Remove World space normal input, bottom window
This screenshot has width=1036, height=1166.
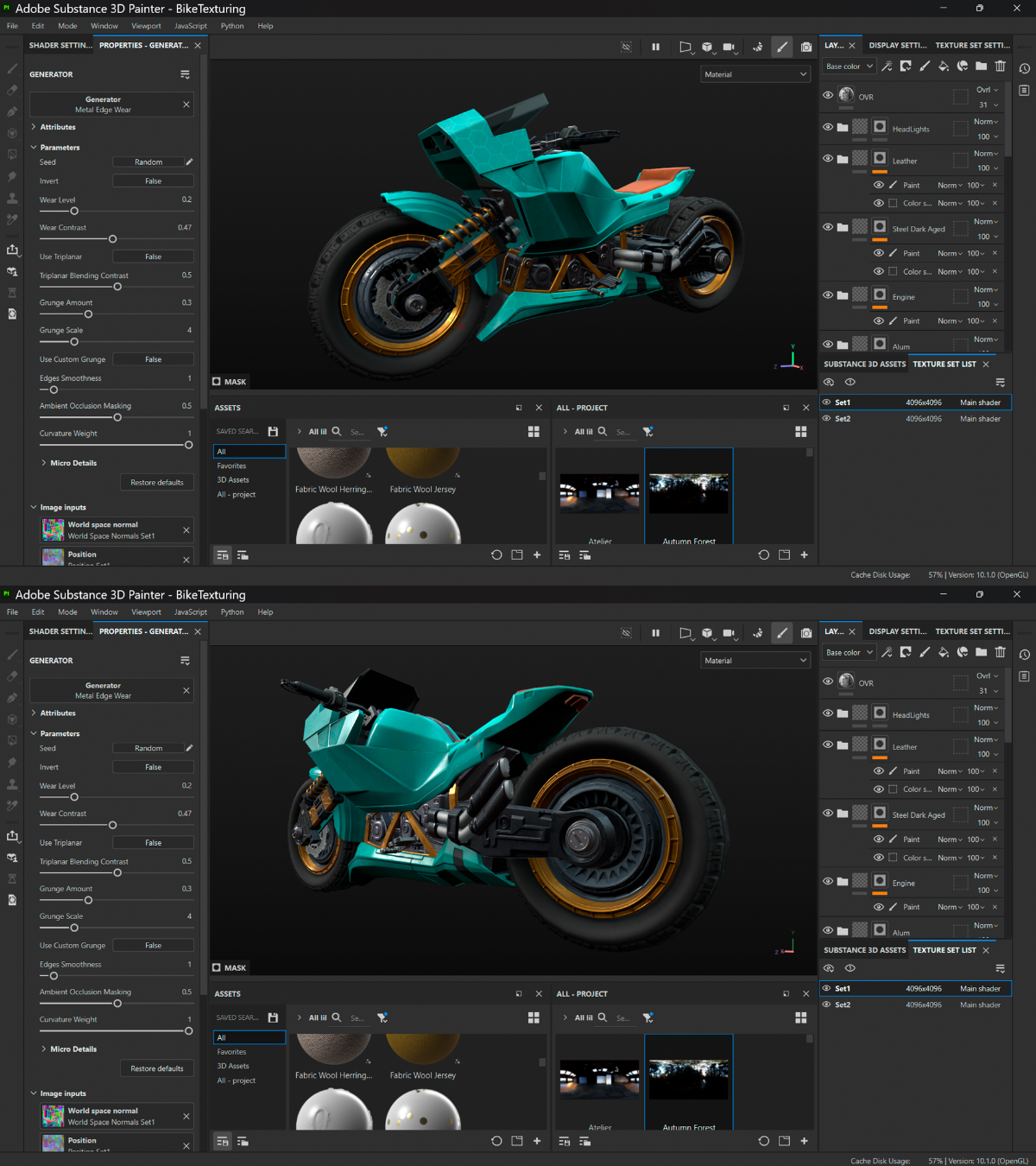tap(186, 1116)
